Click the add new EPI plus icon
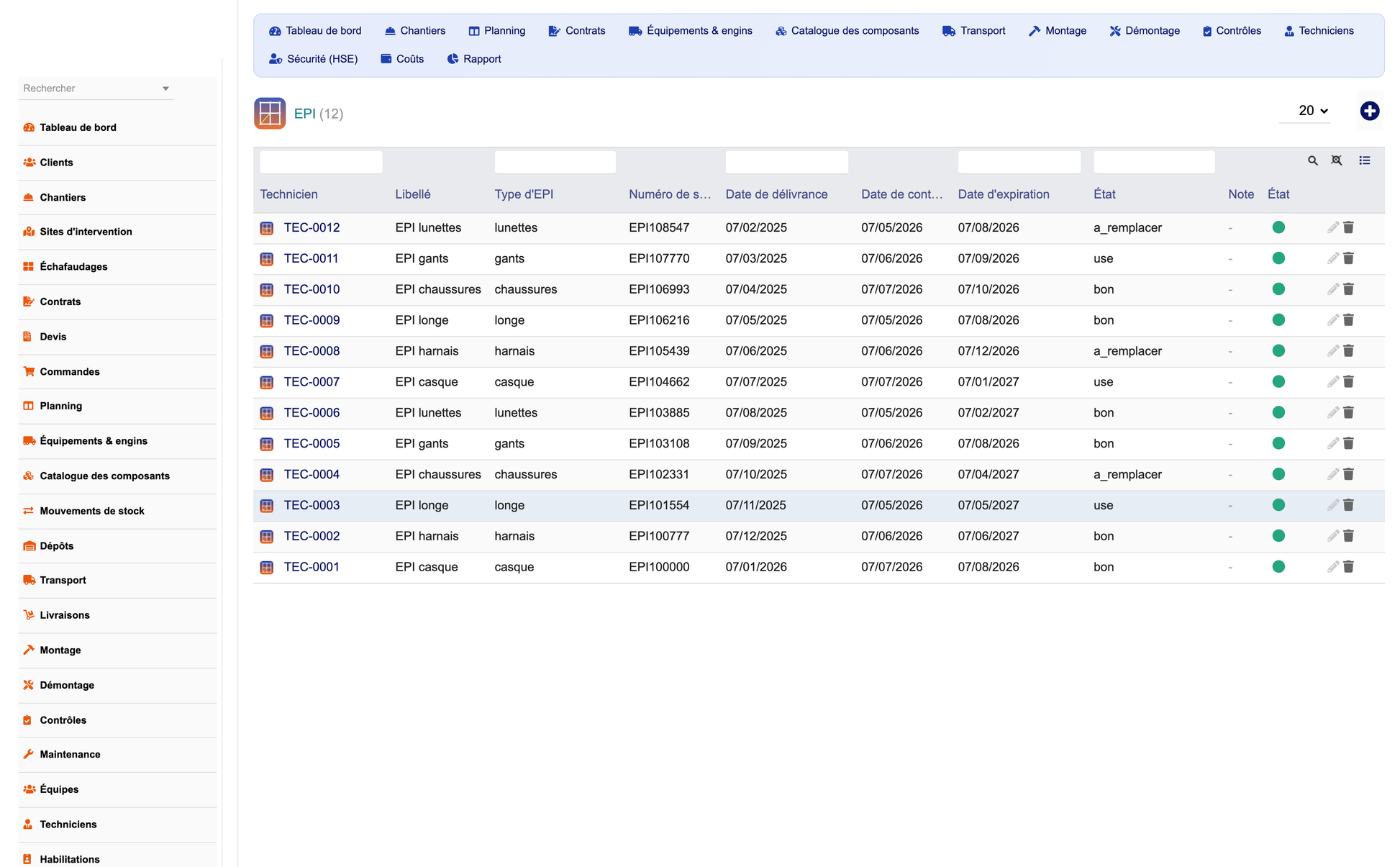The width and height of the screenshot is (1400, 867). (x=1369, y=111)
